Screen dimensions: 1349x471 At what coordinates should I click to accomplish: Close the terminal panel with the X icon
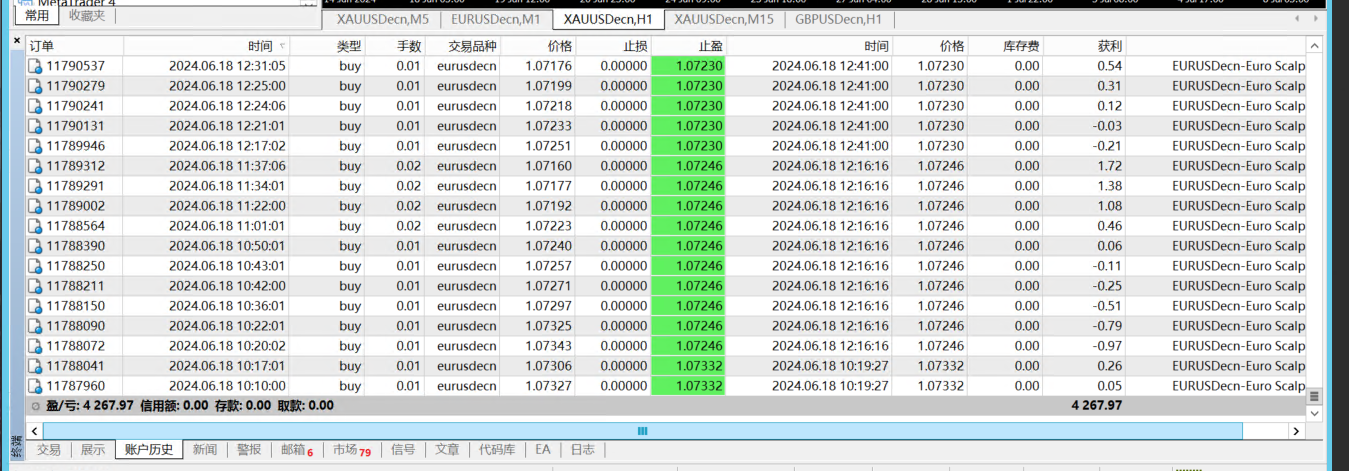coord(16,40)
